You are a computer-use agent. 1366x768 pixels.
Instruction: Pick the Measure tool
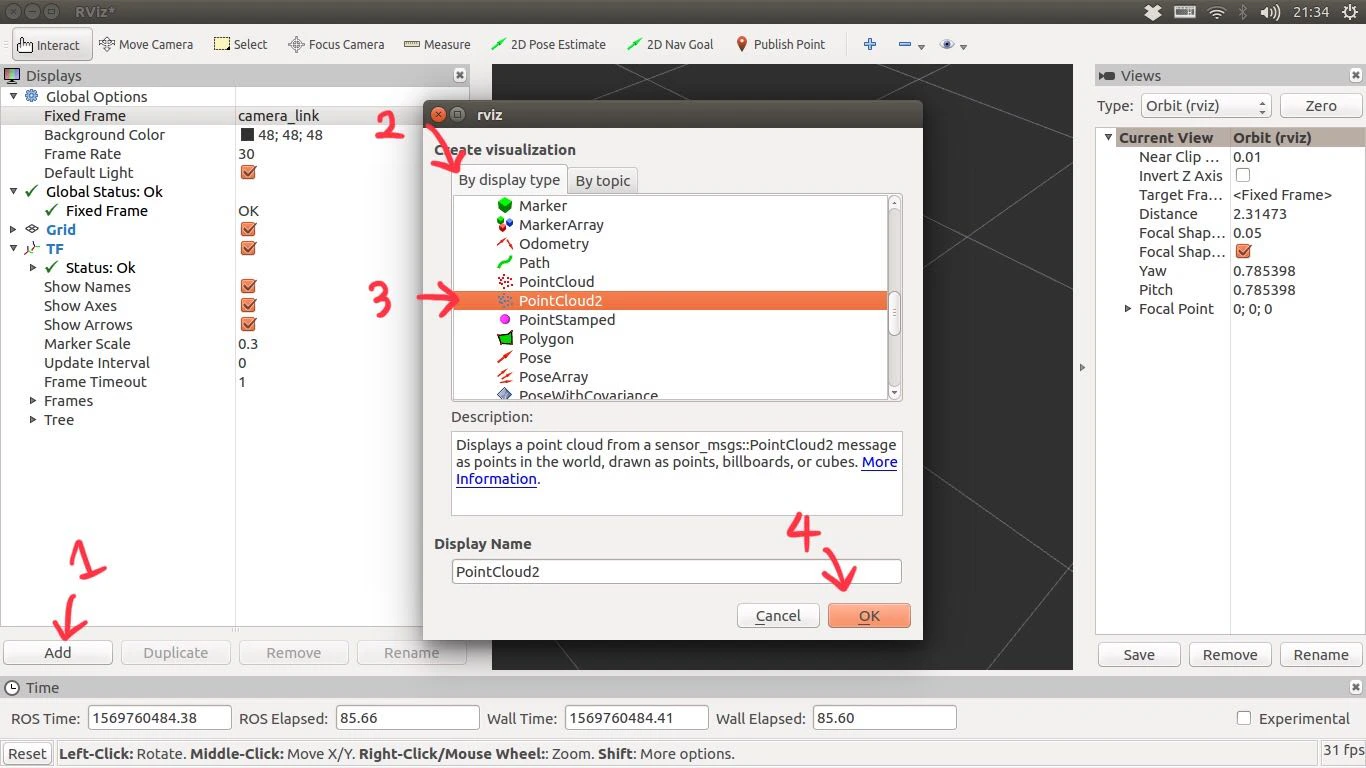[437, 45]
